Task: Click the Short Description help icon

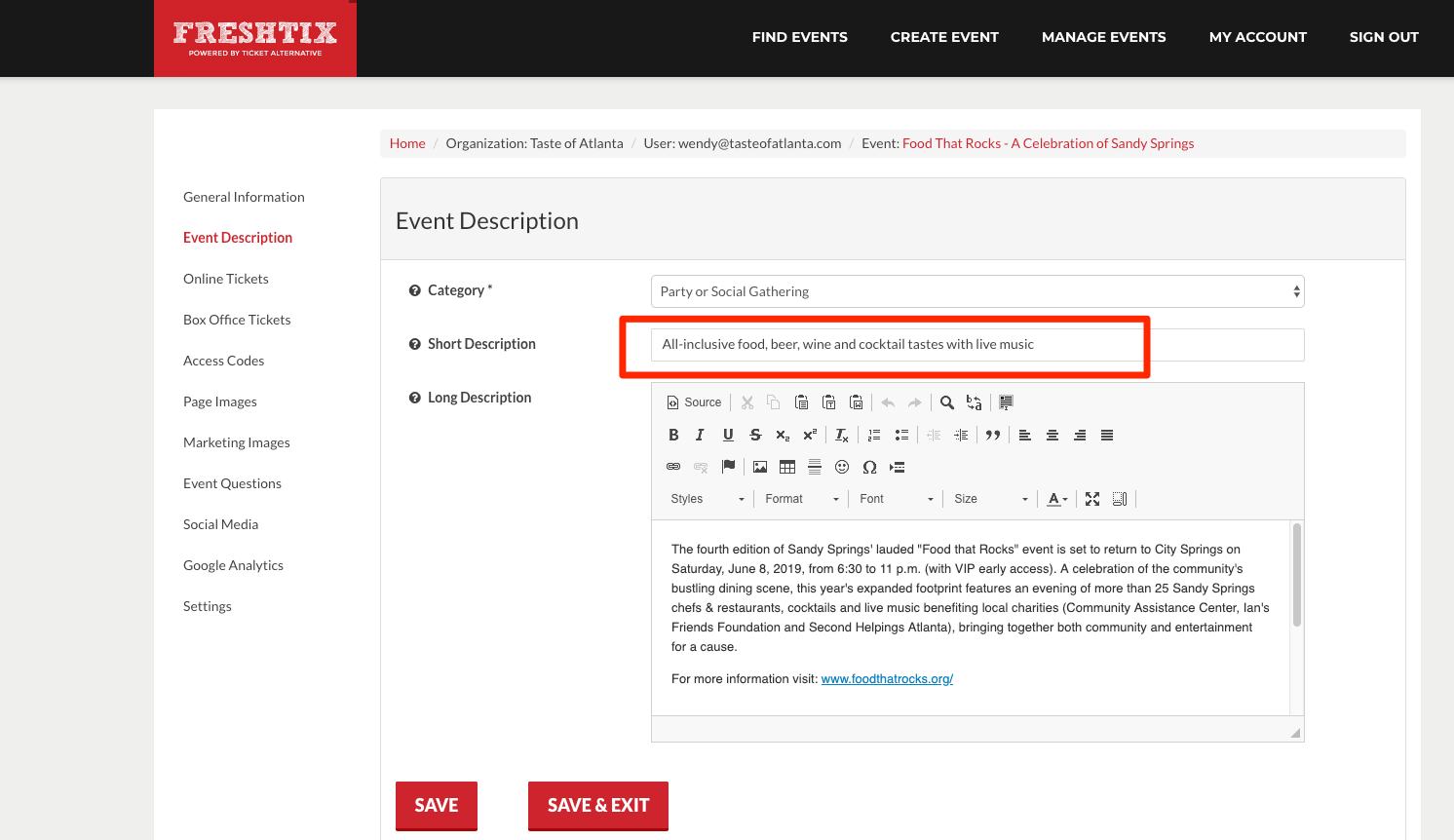Action: 415,344
